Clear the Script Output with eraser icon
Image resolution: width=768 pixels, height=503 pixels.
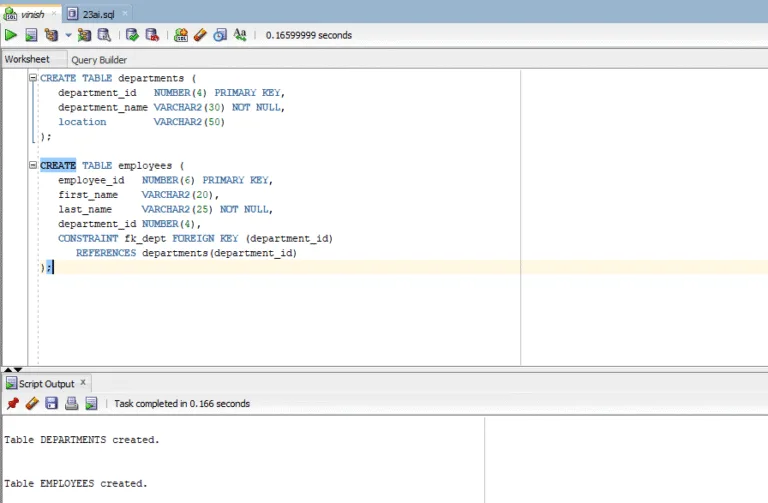(32, 403)
